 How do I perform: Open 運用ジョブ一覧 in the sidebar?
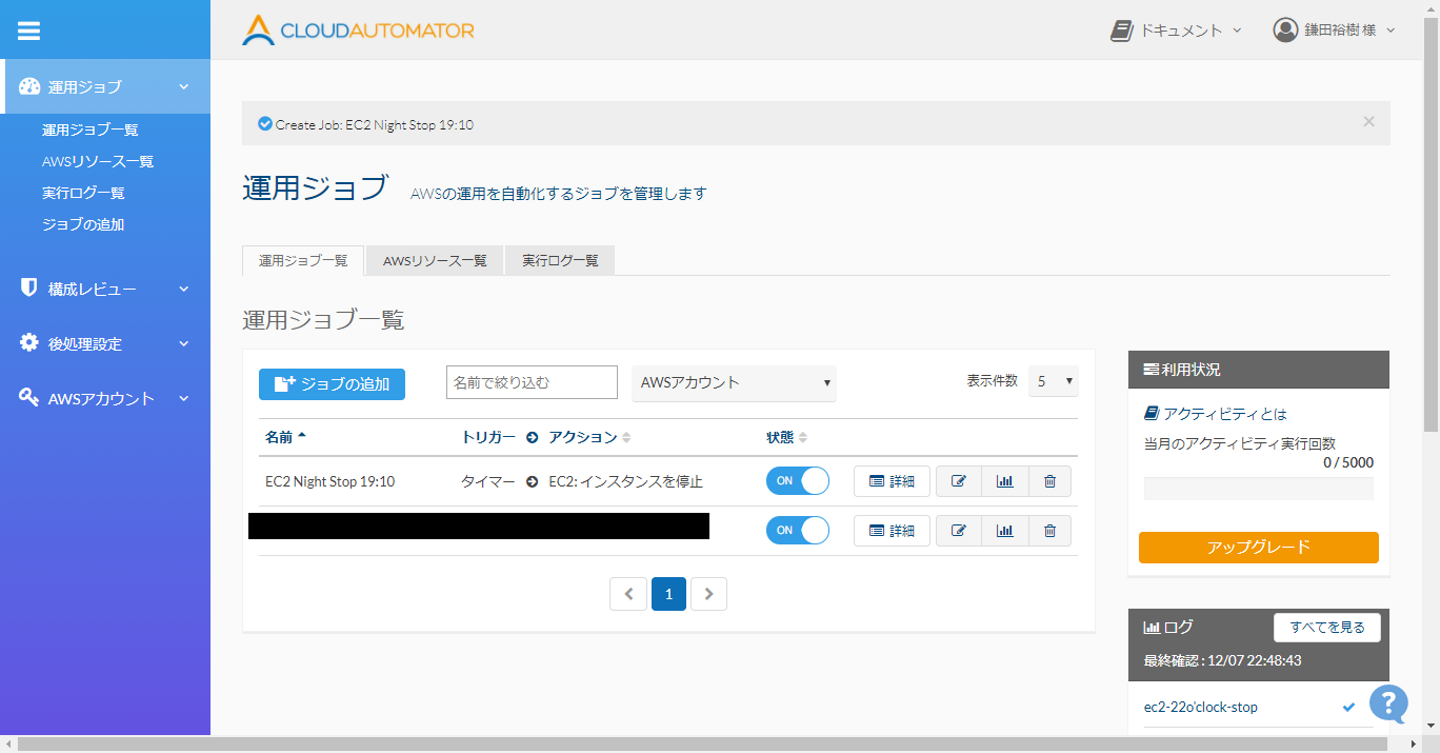90,130
